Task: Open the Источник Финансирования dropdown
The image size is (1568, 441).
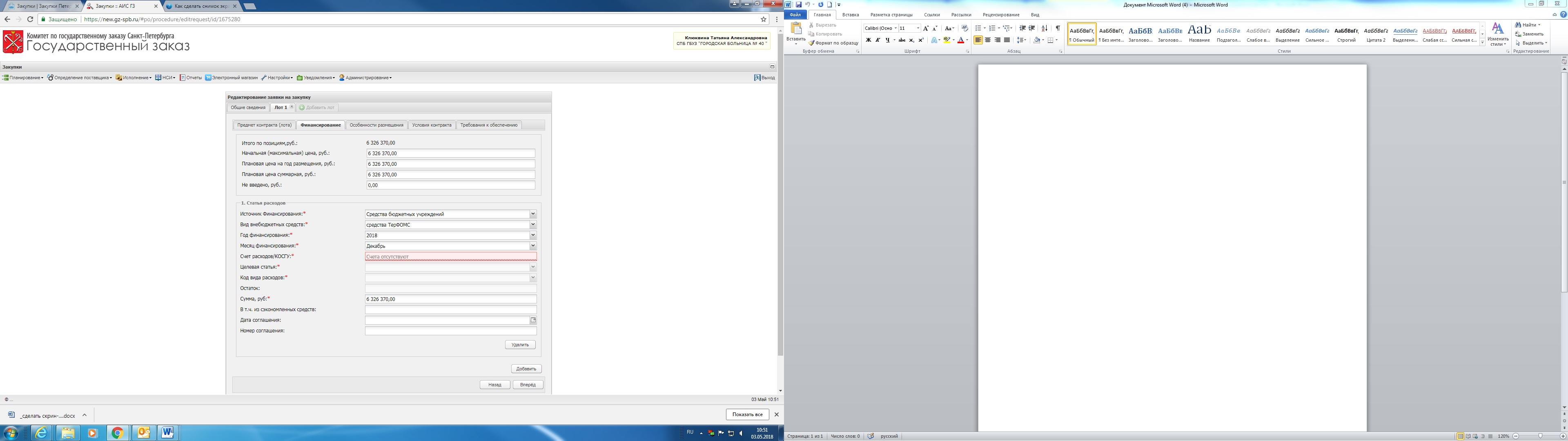Action: [x=532, y=214]
